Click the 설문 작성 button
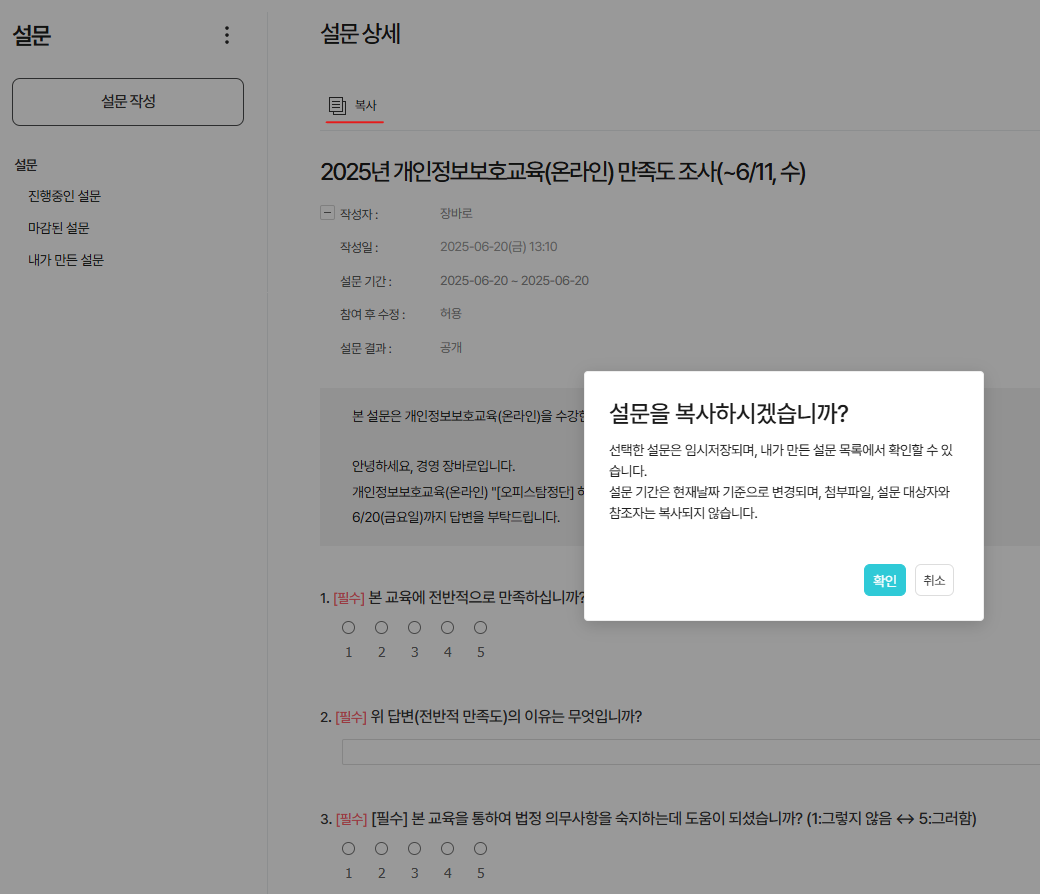Viewport: 1040px width, 894px height. coord(128,102)
